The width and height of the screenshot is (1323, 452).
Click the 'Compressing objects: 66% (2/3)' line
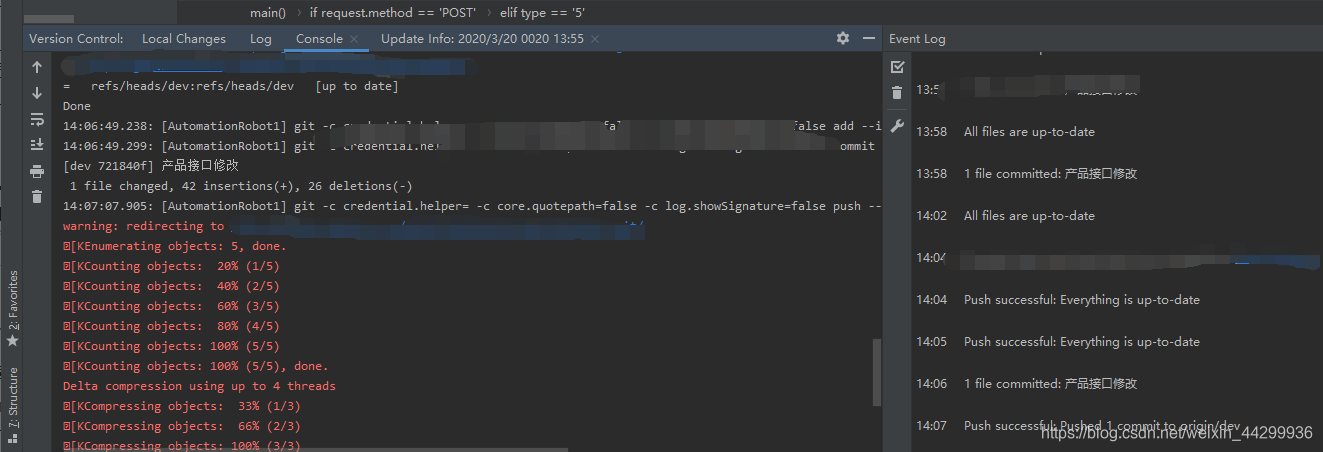182,426
